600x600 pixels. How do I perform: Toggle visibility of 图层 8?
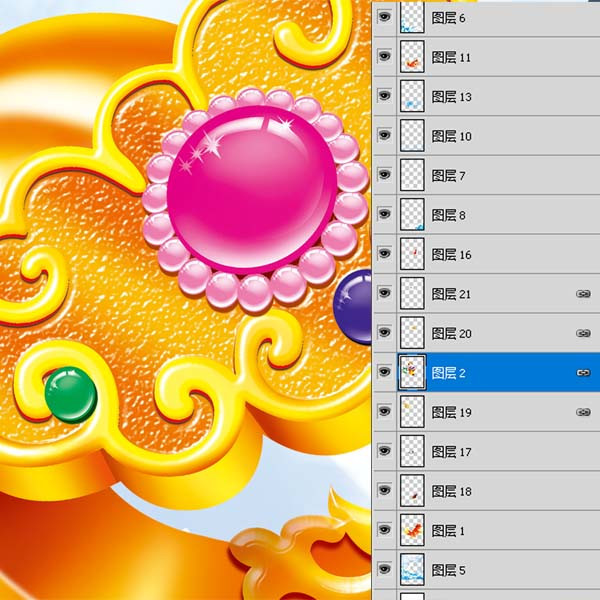(x=384, y=214)
